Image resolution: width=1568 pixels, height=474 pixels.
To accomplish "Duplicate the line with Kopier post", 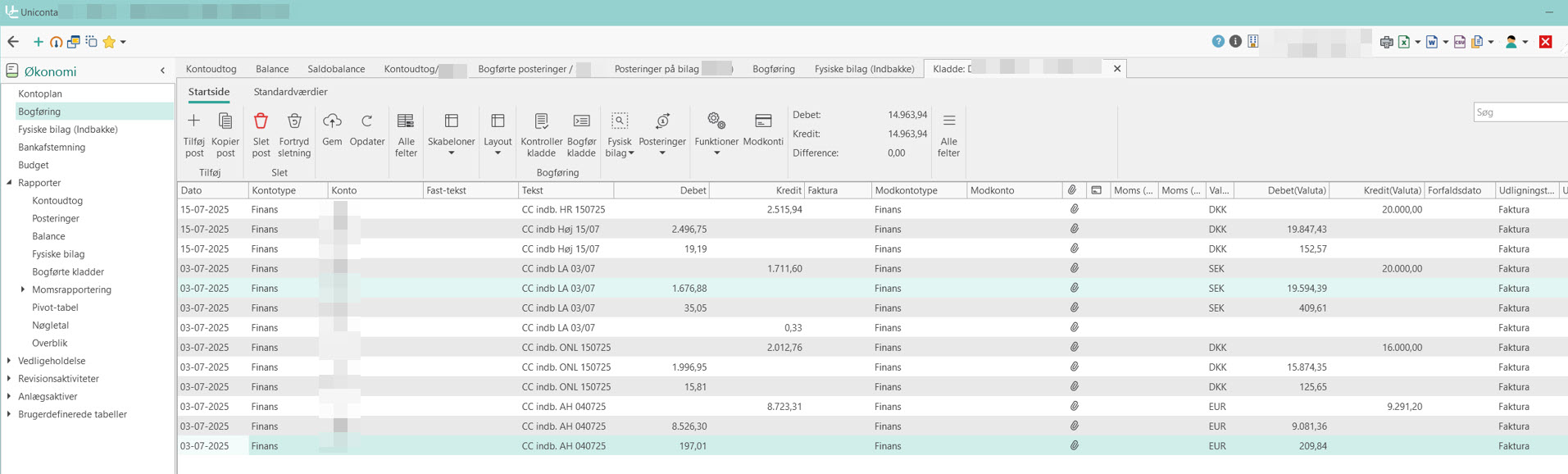I will [x=225, y=135].
